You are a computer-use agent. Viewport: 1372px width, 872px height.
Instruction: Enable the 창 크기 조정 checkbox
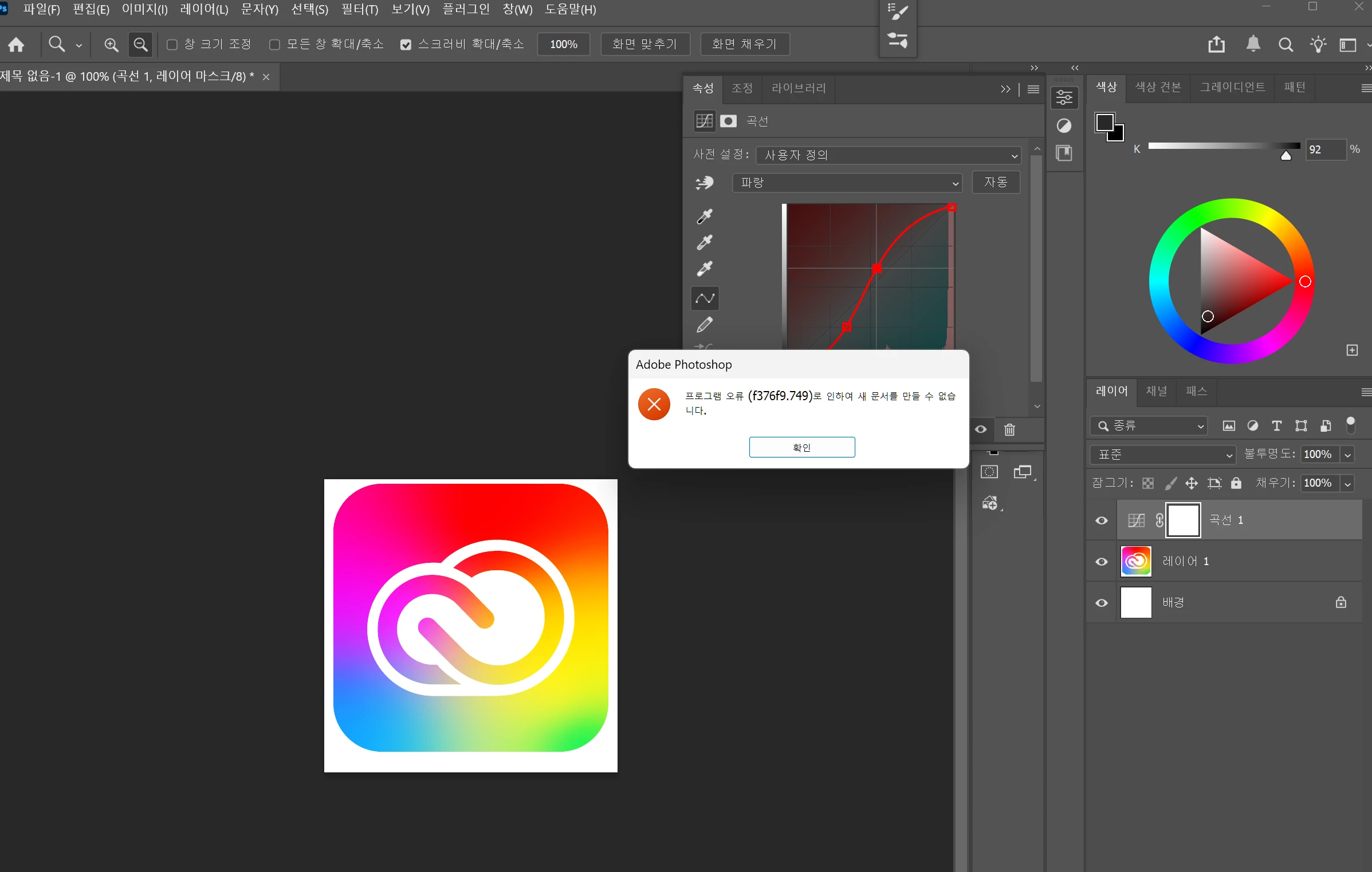(172, 45)
